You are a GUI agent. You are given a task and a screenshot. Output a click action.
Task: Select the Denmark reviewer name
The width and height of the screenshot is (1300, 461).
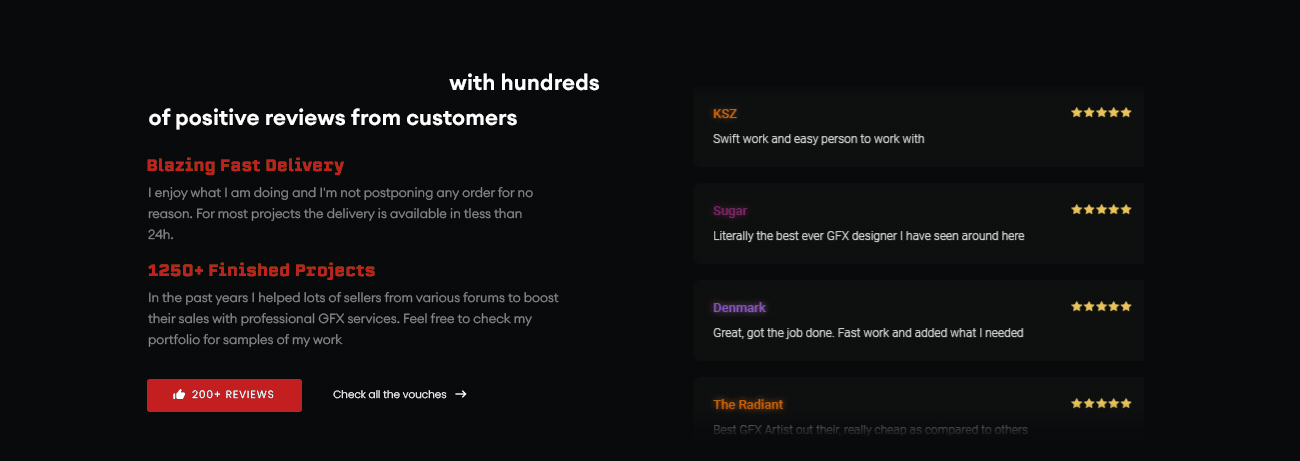740,308
